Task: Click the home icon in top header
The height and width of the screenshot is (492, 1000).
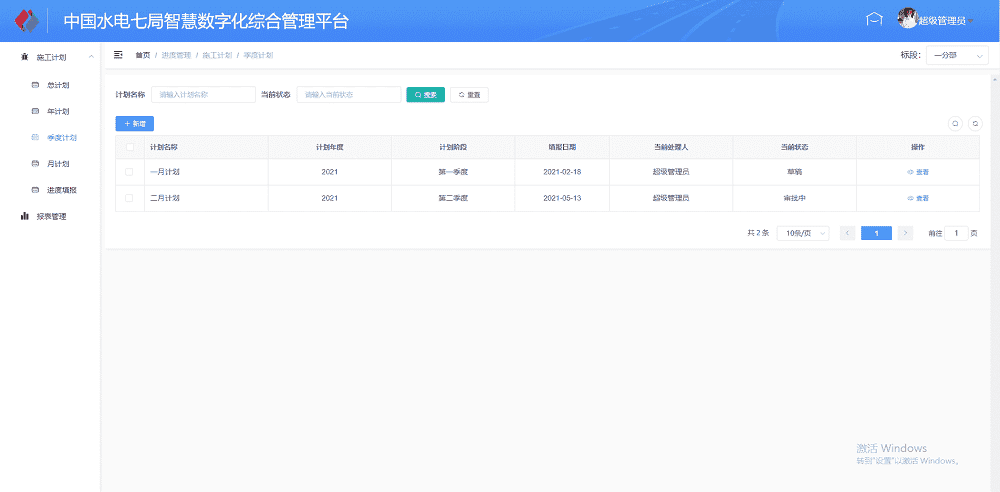Action: pos(874,20)
